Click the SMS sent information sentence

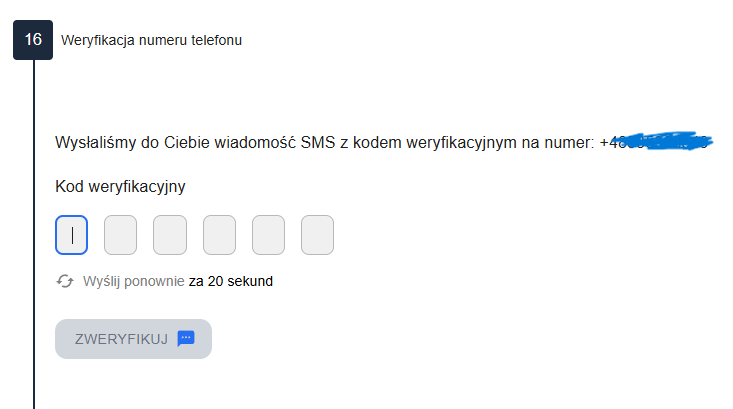tap(325, 143)
